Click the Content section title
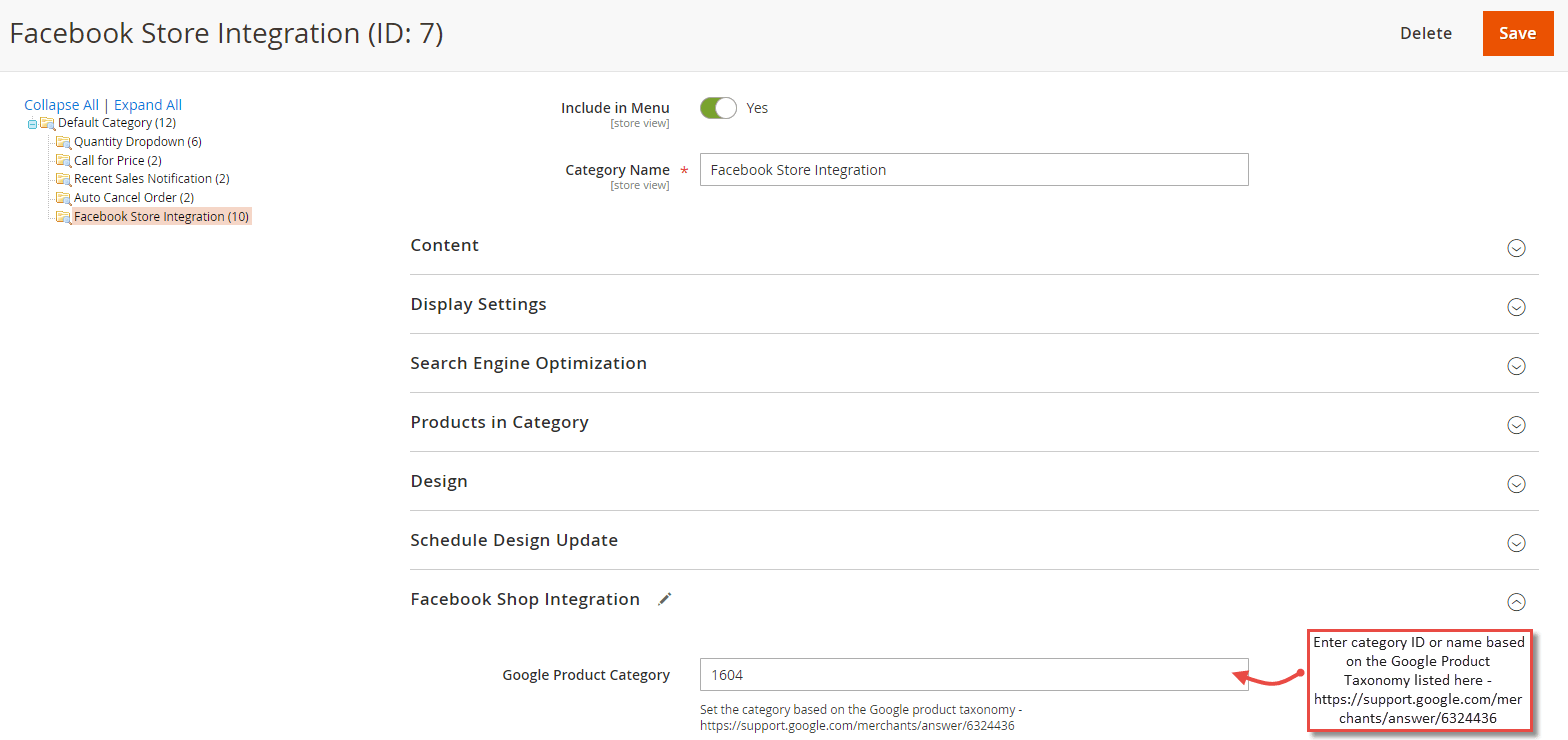The image size is (1568, 740). pos(445,245)
